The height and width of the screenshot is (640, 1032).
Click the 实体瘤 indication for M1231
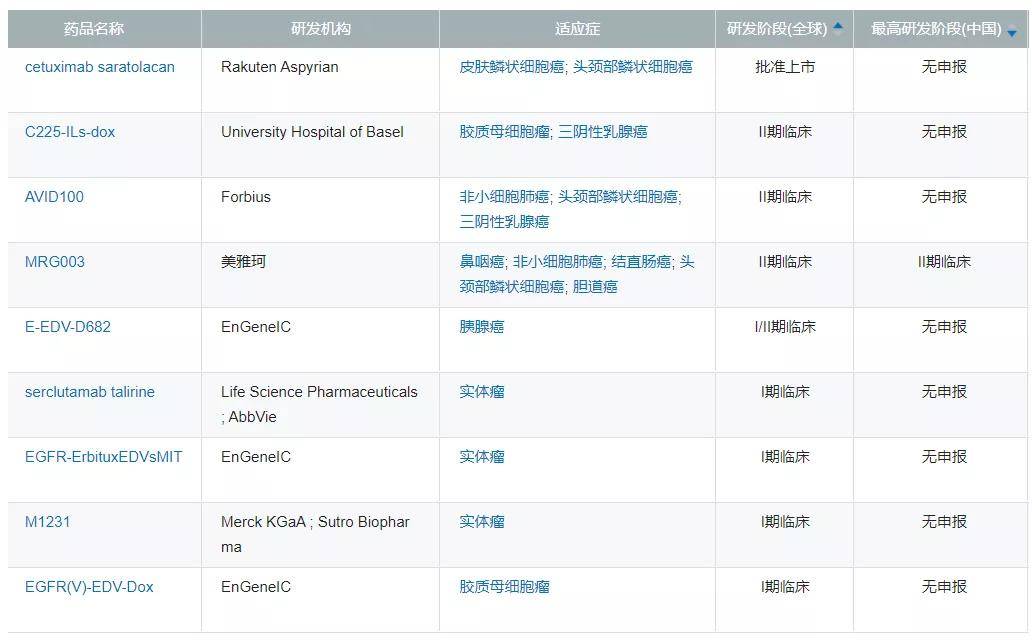click(481, 521)
